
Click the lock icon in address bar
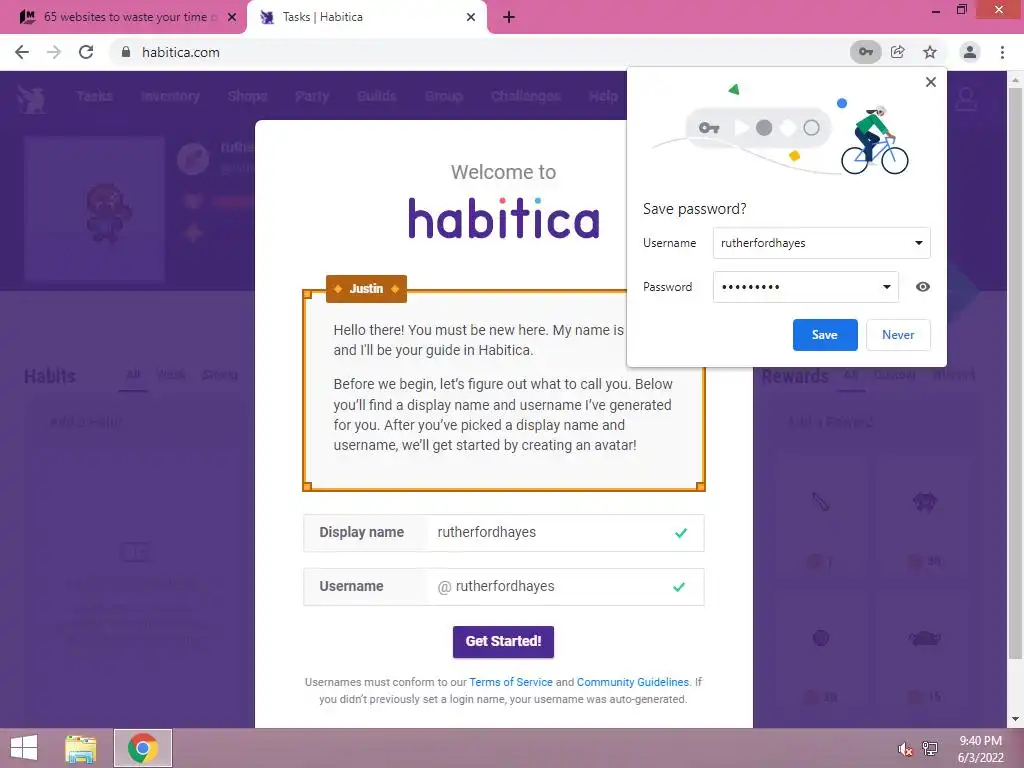(x=126, y=52)
